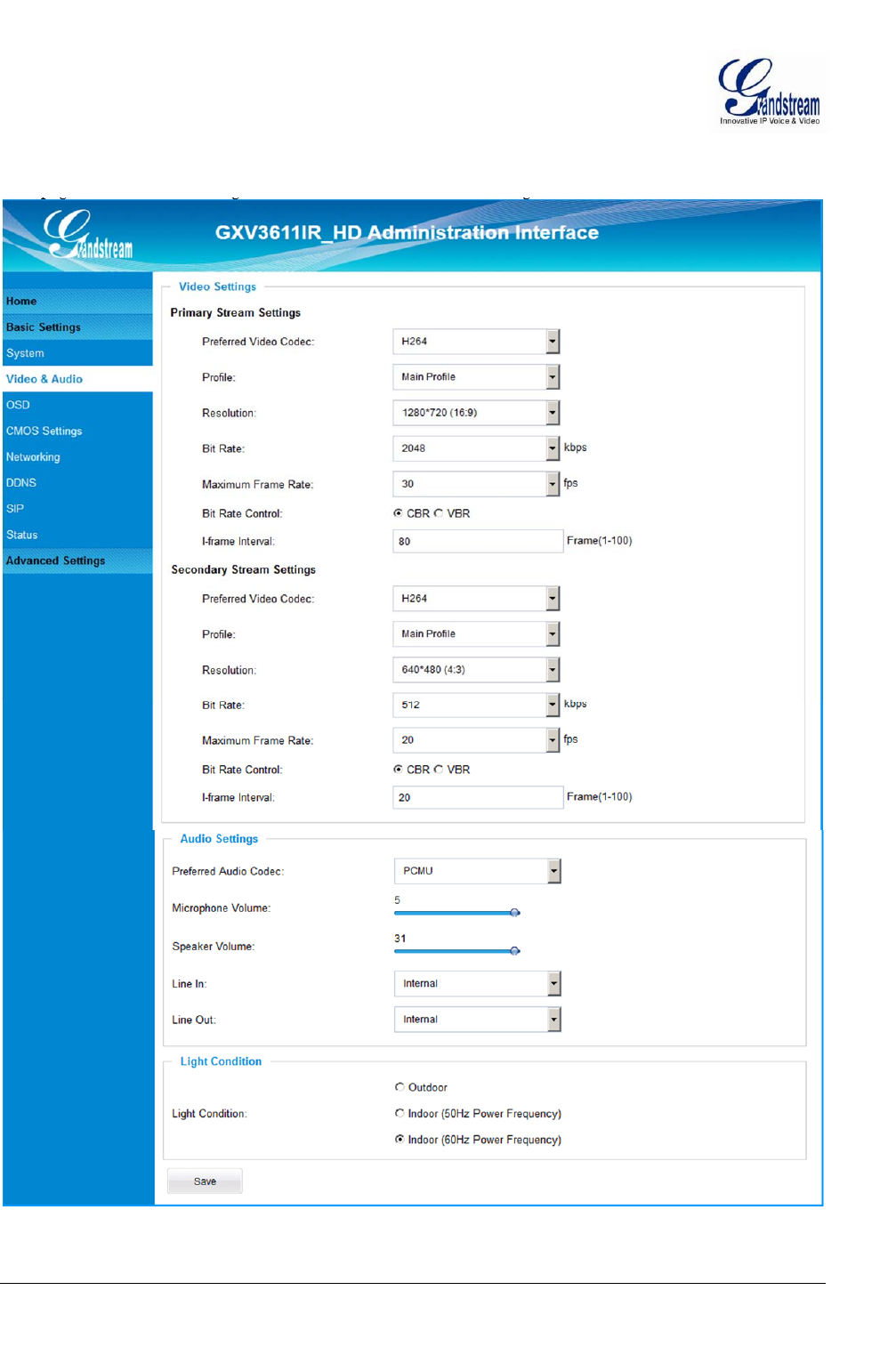This screenshot has width=896, height=1371.
Task: Open primary Maximum Frame Rate 30 dropdown
Action: pyautogui.click(x=476, y=483)
